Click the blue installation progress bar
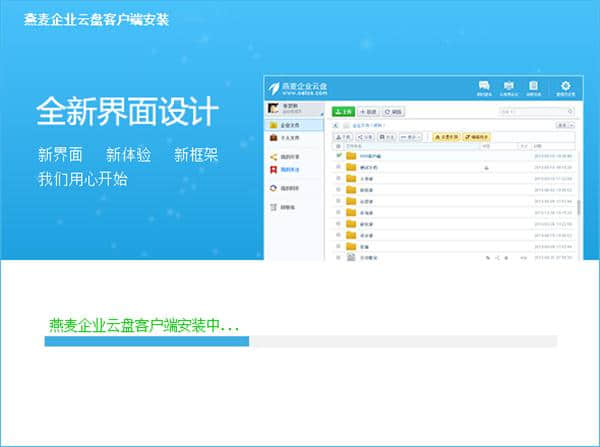This screenshot has height=447, width=600. click(147, 341)
